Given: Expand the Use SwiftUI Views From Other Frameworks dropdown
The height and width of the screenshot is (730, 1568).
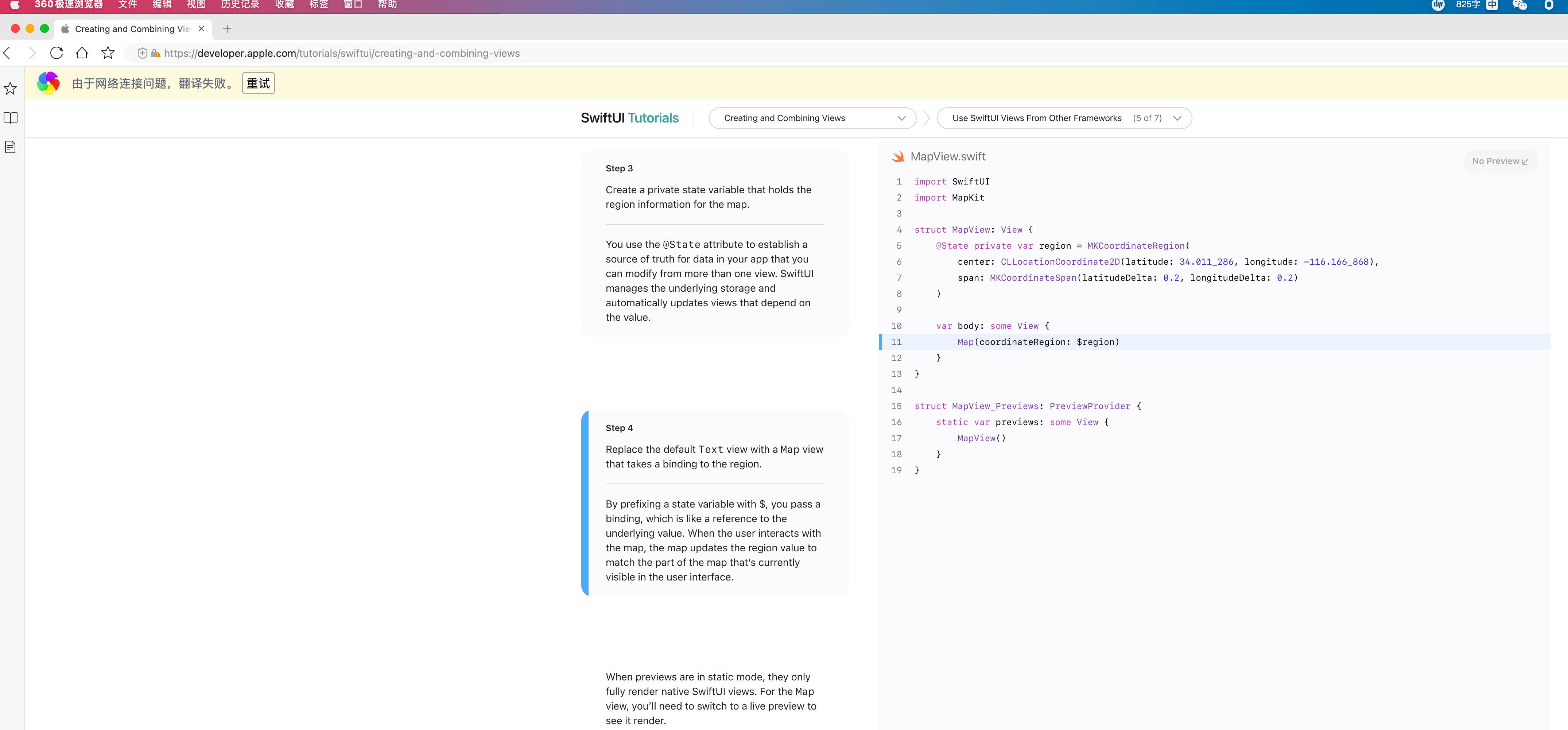Looking at the screenshot, I should point(1064,118).
